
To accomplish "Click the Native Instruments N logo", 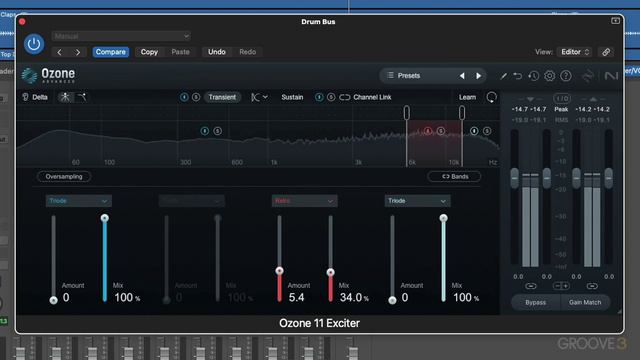I will coord(611,76).
